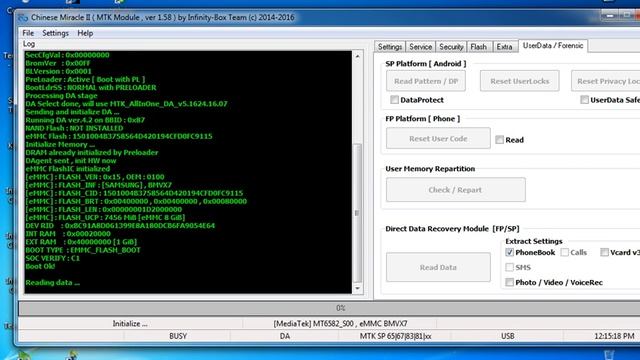Open the Settings menu
Image resolution: width=640 pixels, height=360 pixels.
coord(56,33)
